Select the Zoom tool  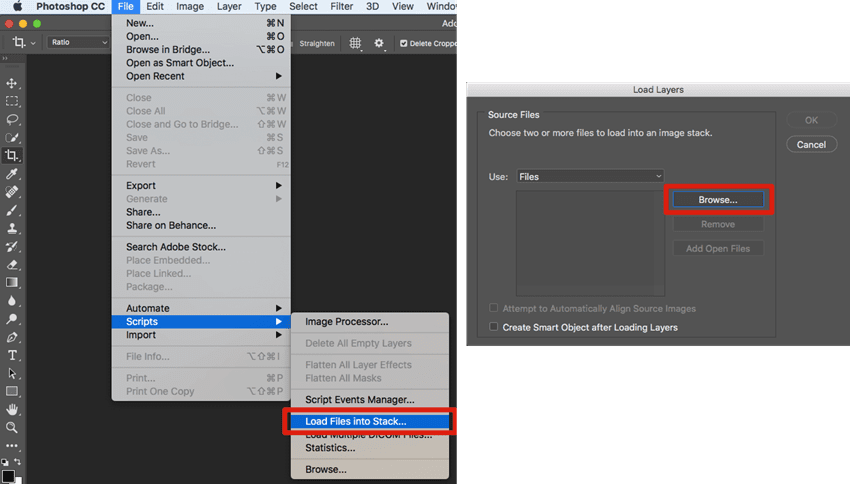point(11,428)
